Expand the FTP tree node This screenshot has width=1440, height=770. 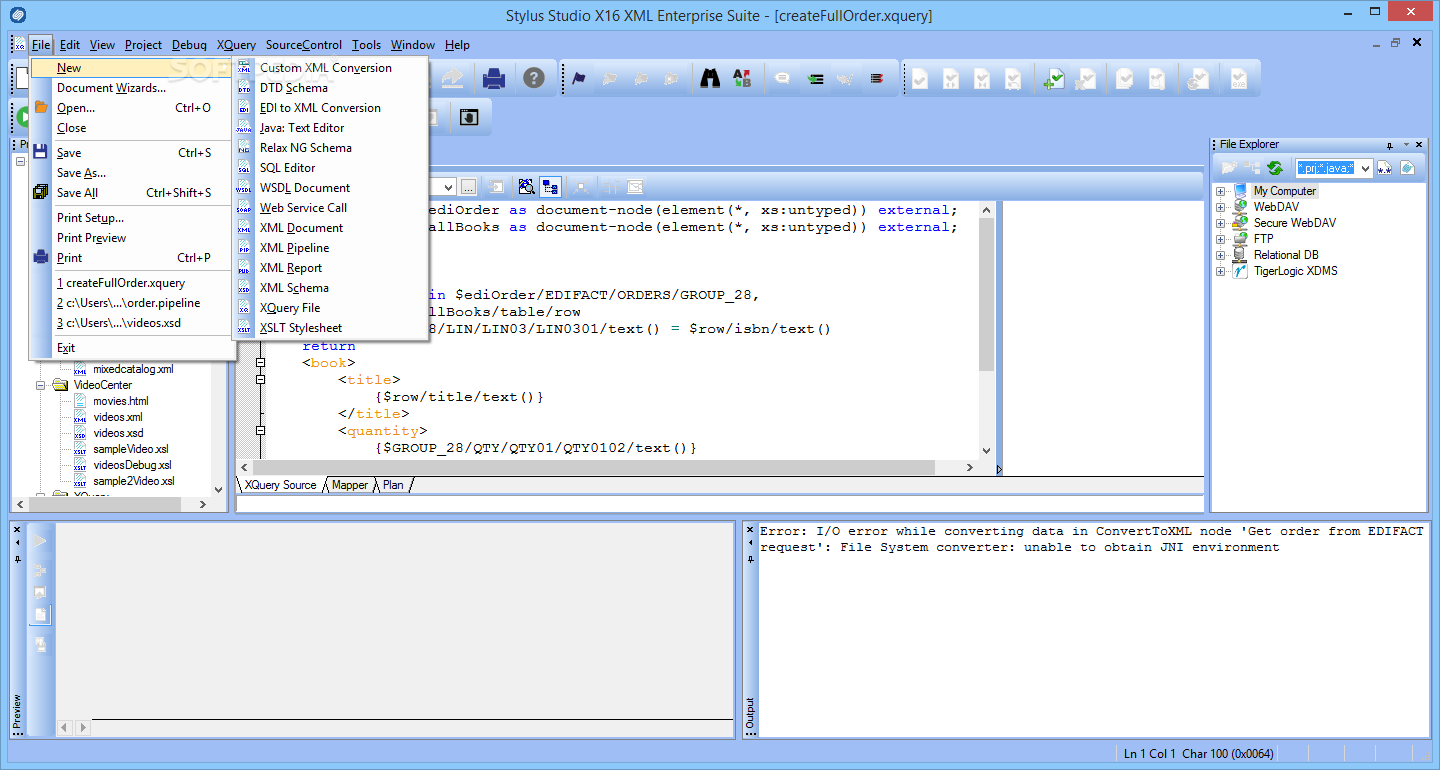(x=1221, y=239)
